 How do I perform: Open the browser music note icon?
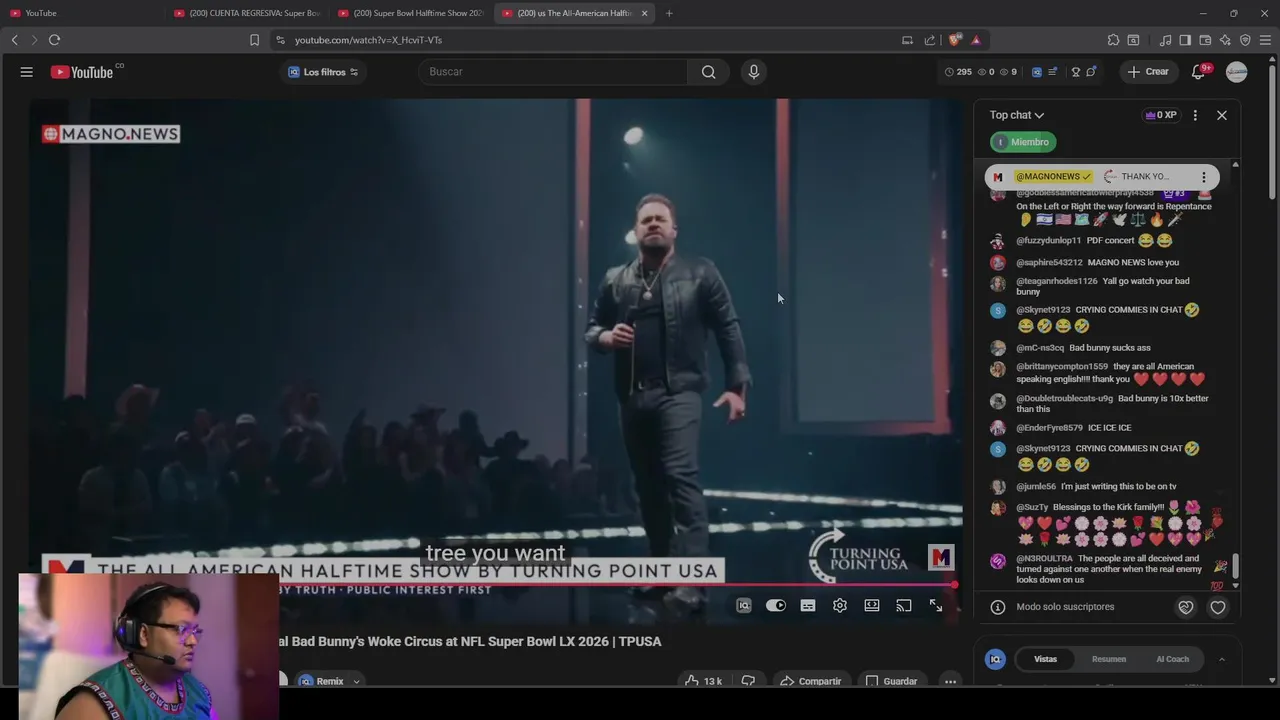click(x=1165, y=40)
